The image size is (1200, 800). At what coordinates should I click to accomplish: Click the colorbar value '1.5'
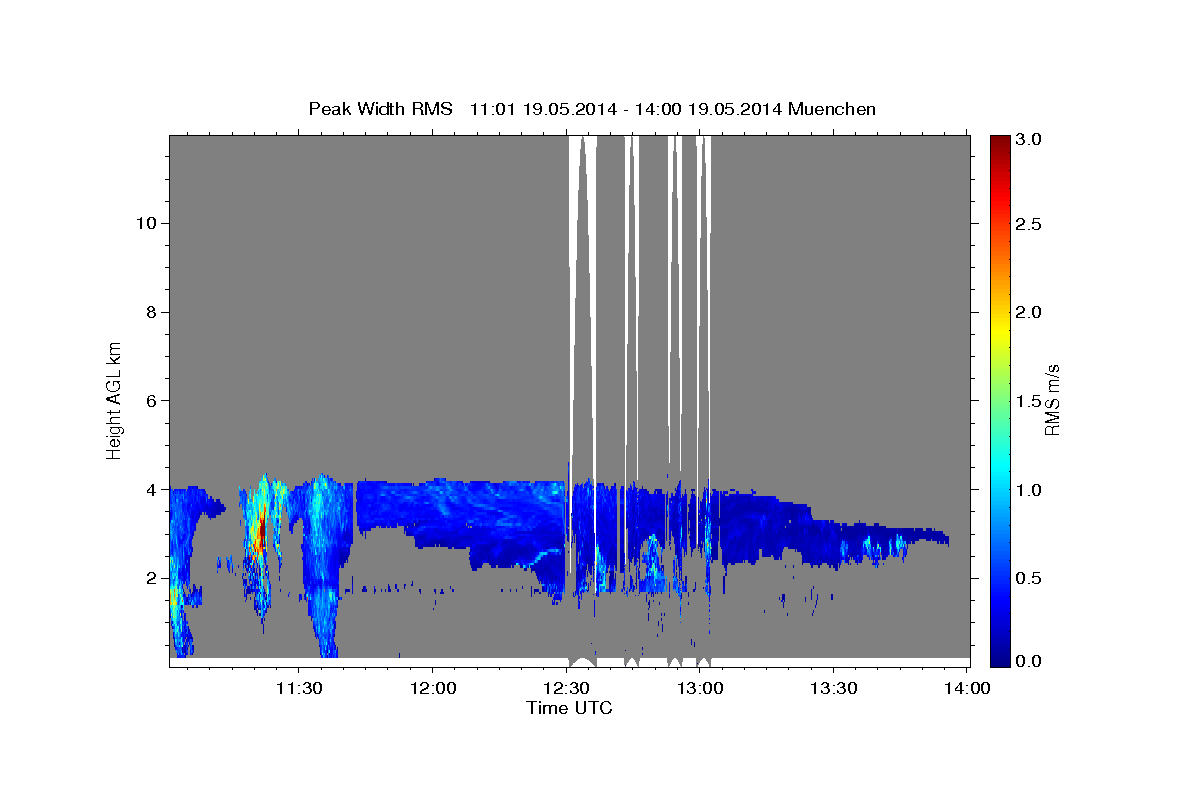tap(1031, 401)
